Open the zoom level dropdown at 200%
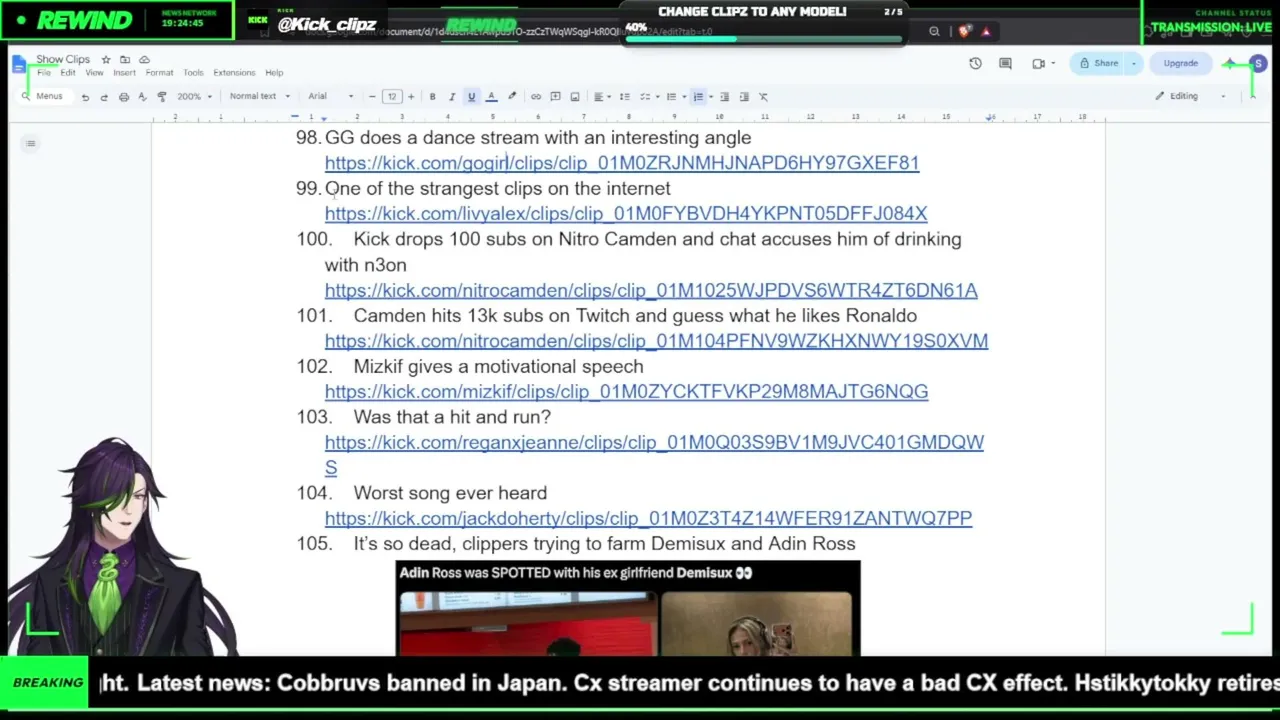The width and height of the screenshot is (1280, 720). click(x=194, y=97)
